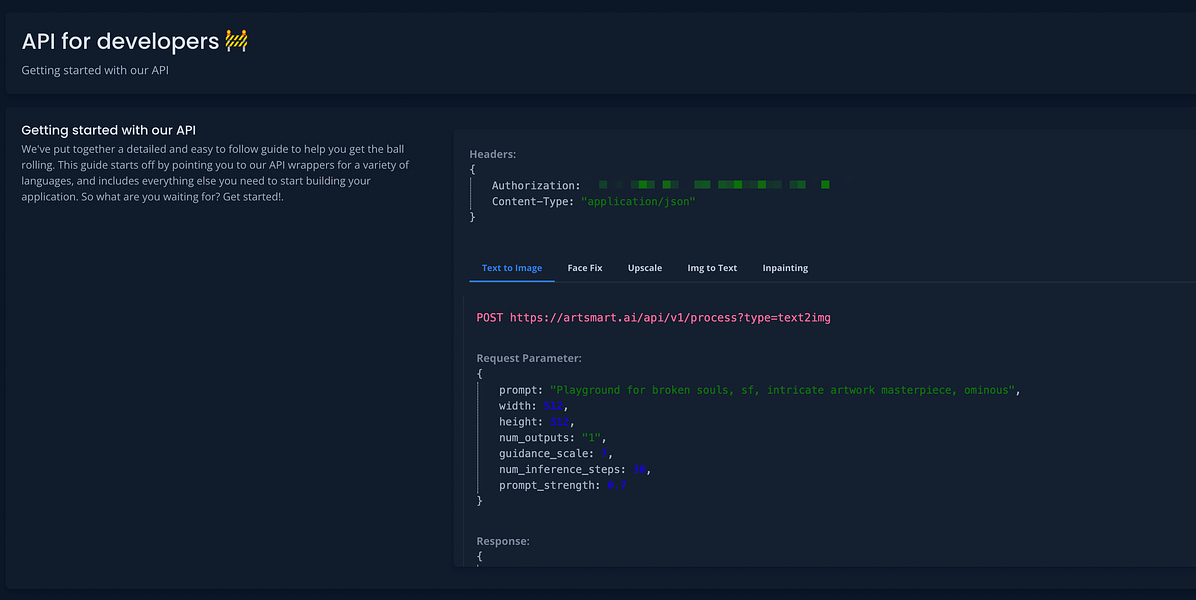Click the 'Content-Type:' key label
Viewport: 1196px width, 600px height.
[533, 202]
